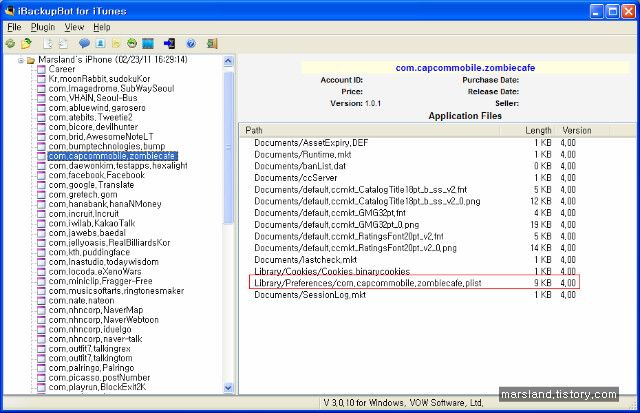This screenshot has height=413, width=640.
Task: Click the blue screen toolbar icon
Action: click(148, 43)
